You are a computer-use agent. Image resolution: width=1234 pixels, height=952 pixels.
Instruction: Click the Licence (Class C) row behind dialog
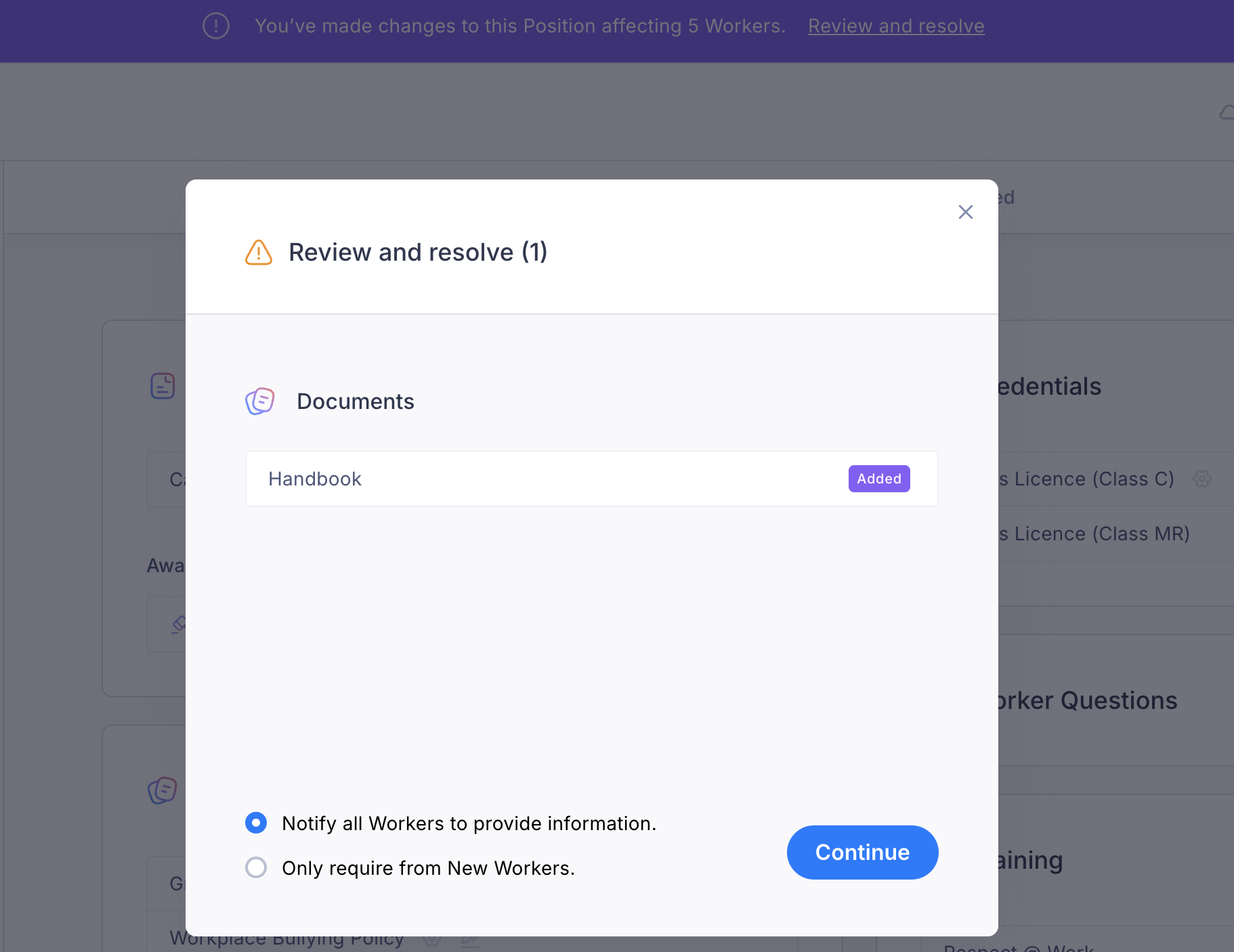(1116, 479)
